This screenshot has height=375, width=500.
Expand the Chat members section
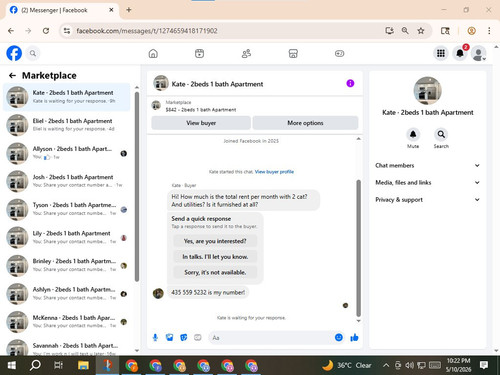point(428,165)
